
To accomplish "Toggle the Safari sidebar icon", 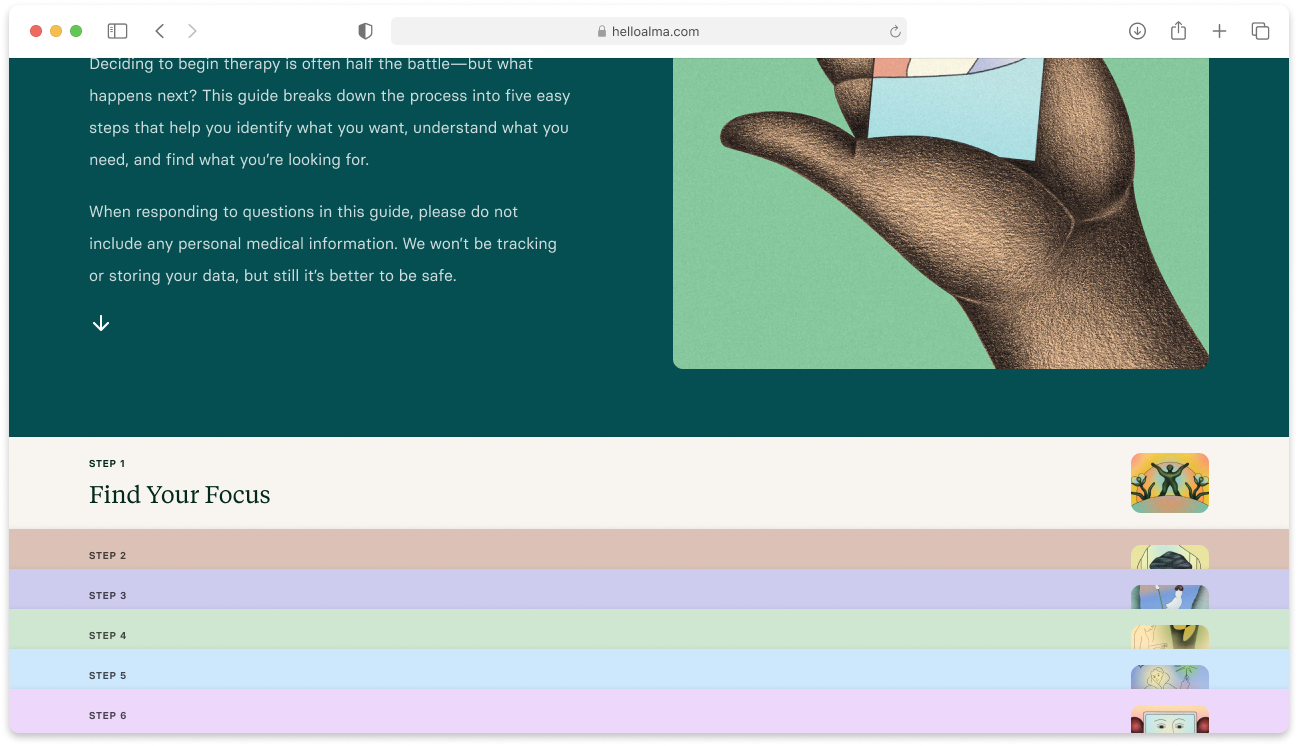I will pos(117,31).
